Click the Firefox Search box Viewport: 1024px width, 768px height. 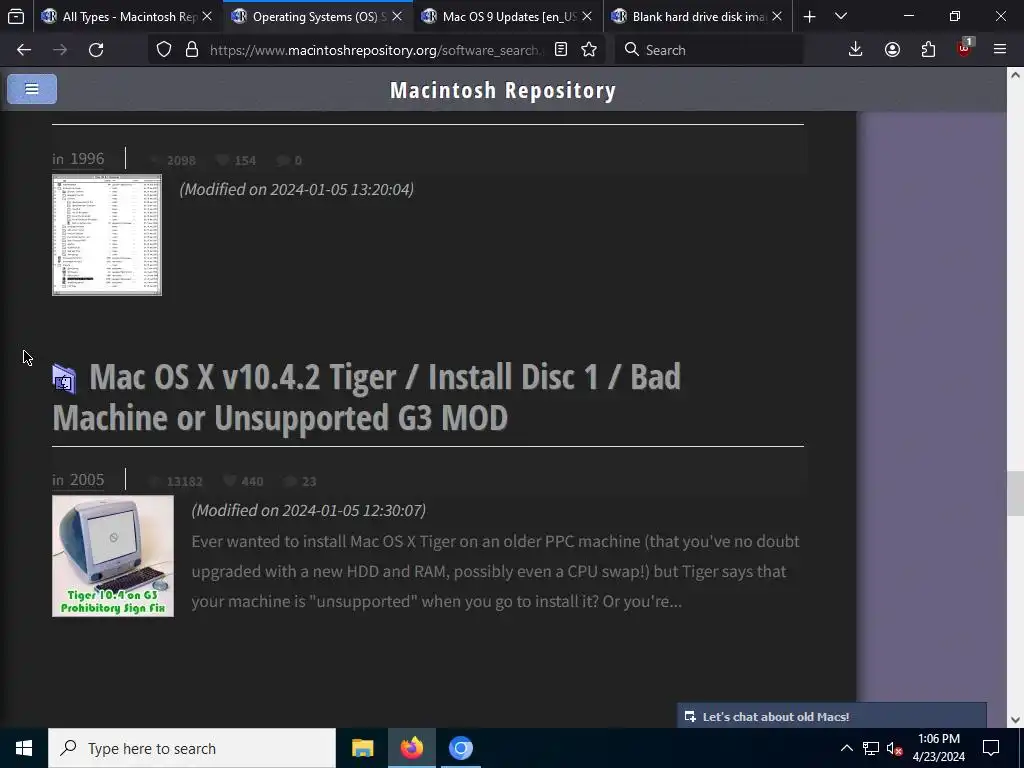tap(709, 50)
